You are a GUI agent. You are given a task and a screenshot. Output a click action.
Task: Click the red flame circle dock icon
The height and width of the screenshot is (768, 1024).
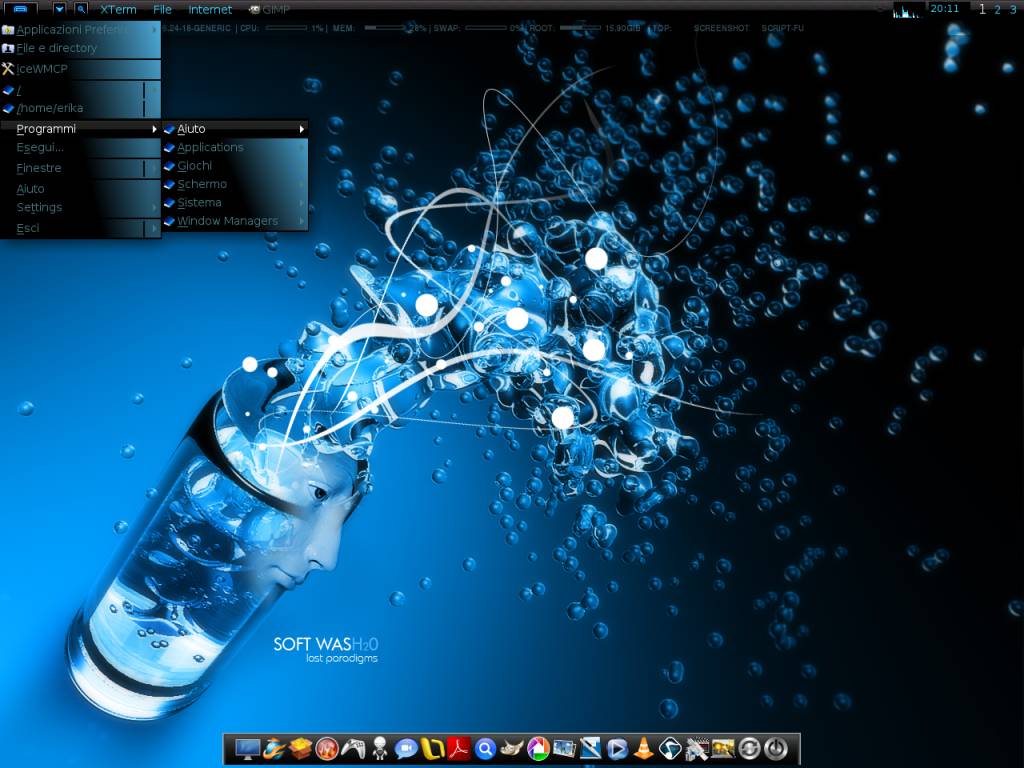point(327,748)
